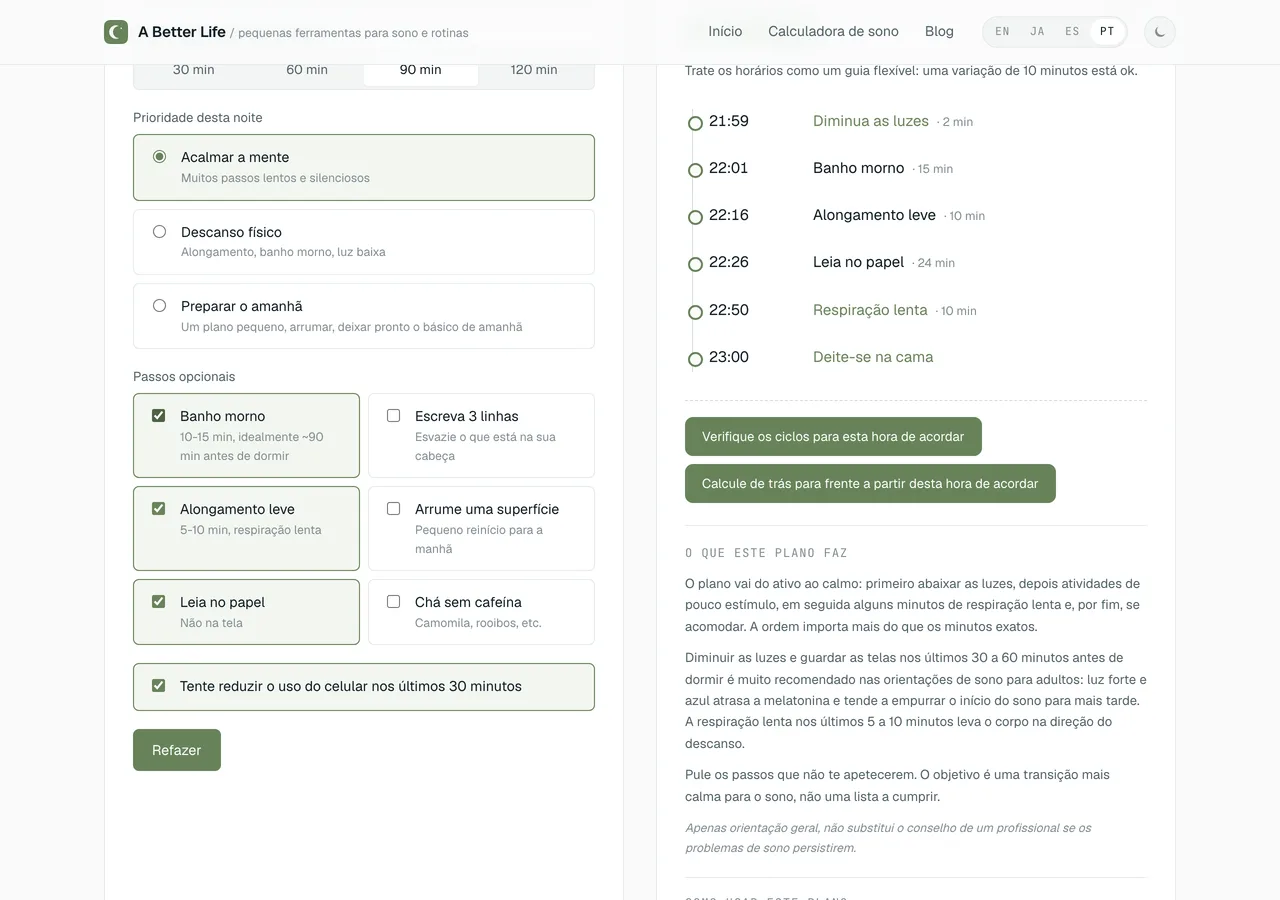This screenshot has width=1280, height=900.
Task: Click the Alongamento leve timeline step
Action: click(x=874, y=215)
